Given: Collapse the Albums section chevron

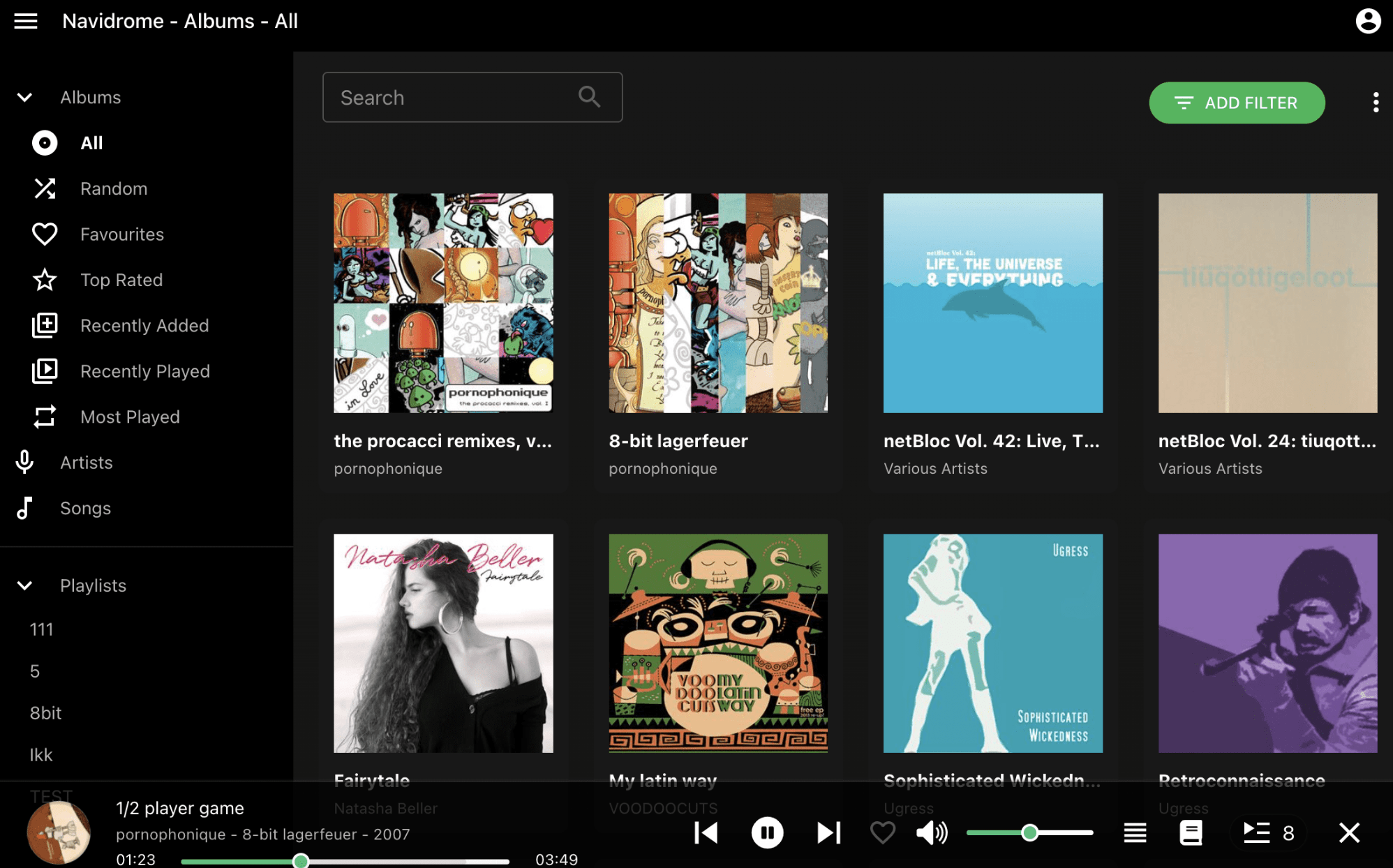Looking at the screenshot, I should (24, 98).
